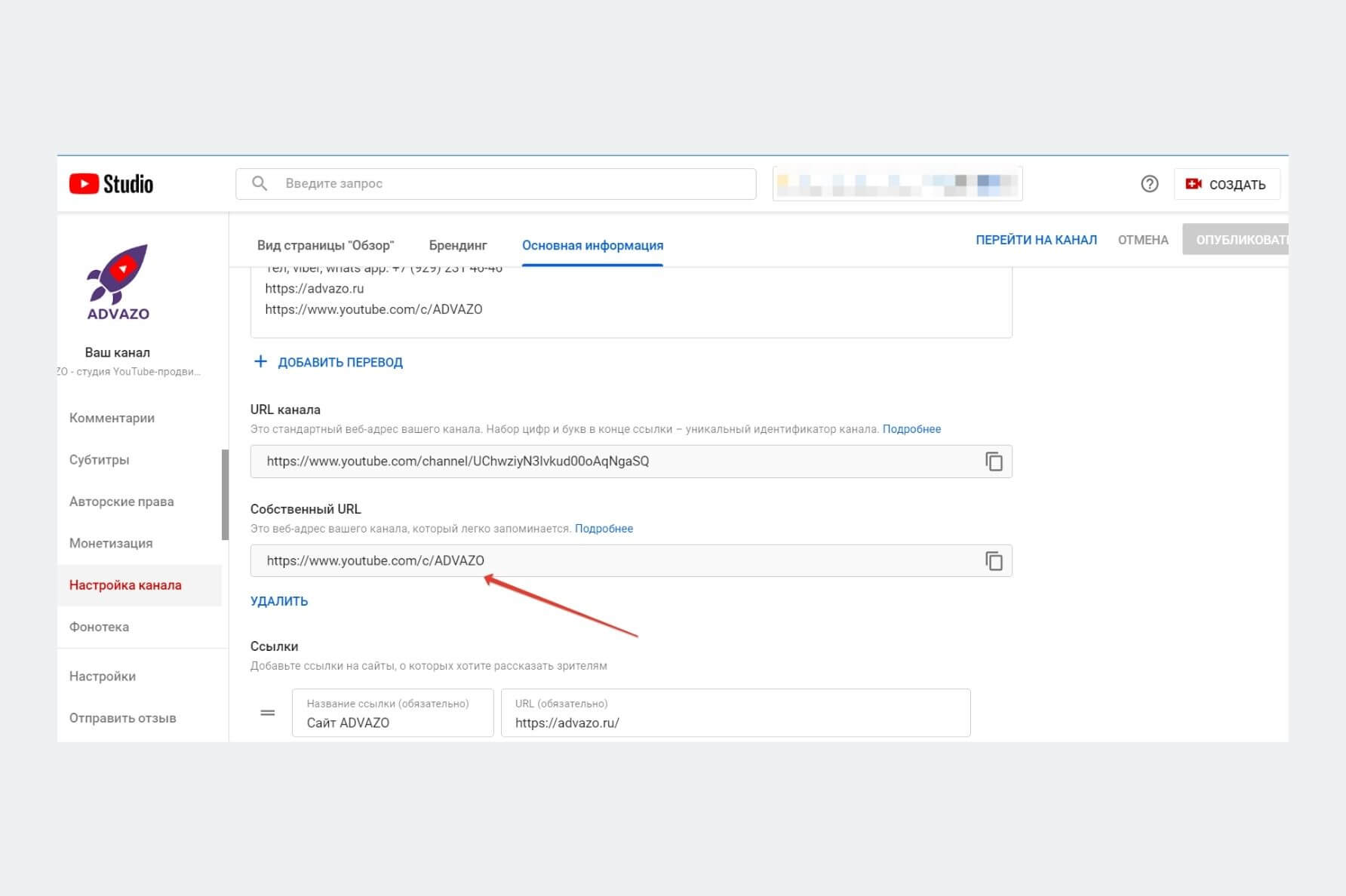The height and width of the screenshot is (896, 1346).
Task: Click Отправить отзыв in the sidebar
Action: click(122, 718)
